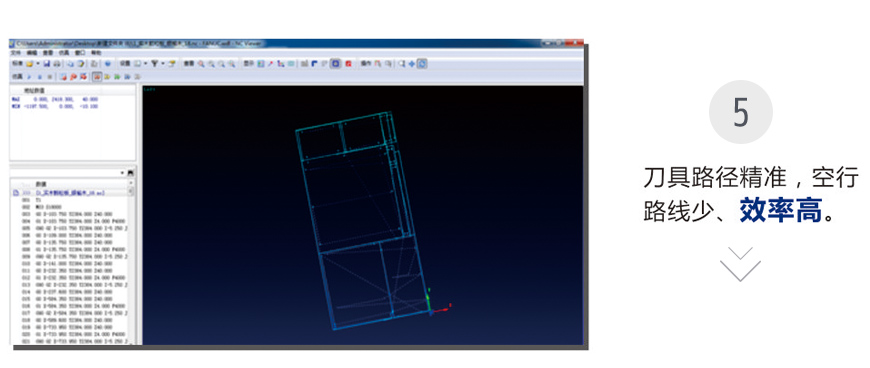Click the Save disk icon in toolbar
870x368 pixels.
[x=47, y=64]
